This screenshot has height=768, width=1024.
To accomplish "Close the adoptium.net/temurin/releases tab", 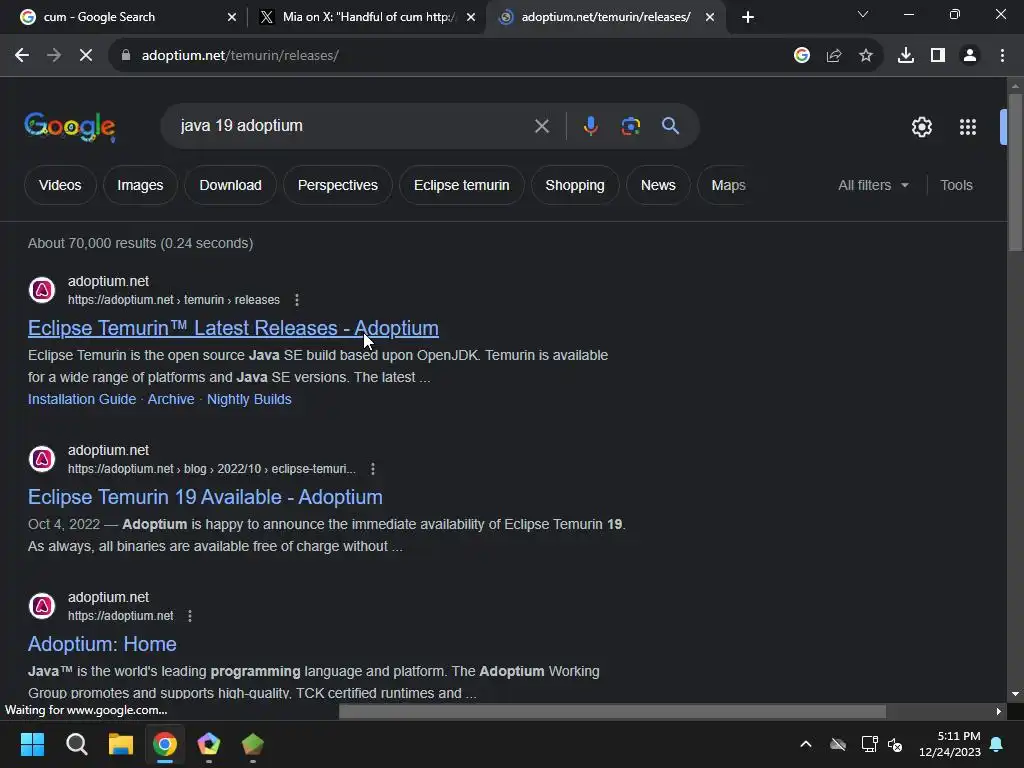I will (710, 17).
